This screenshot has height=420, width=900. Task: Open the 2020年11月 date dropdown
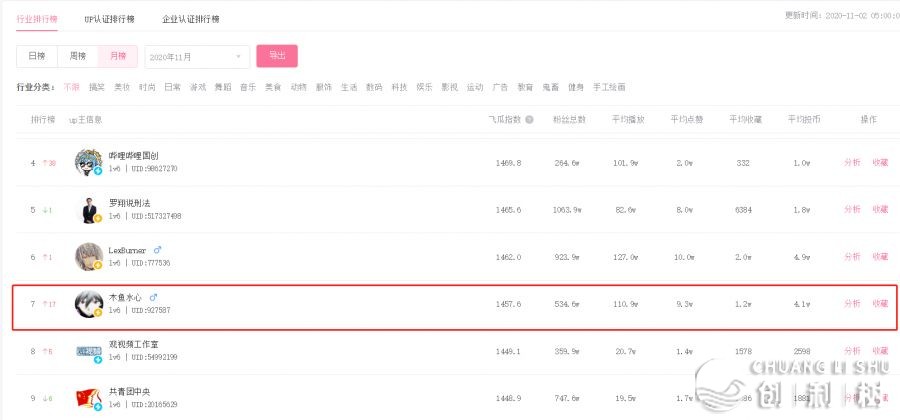197,57
